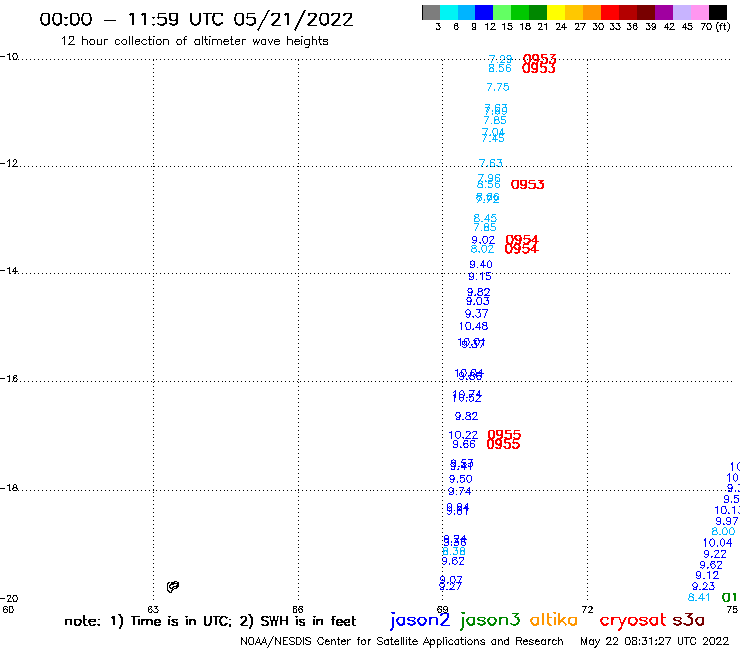Click the 10.04 wave height value
740x650 pixels.
pyautogui.click(x=717, y=543)
